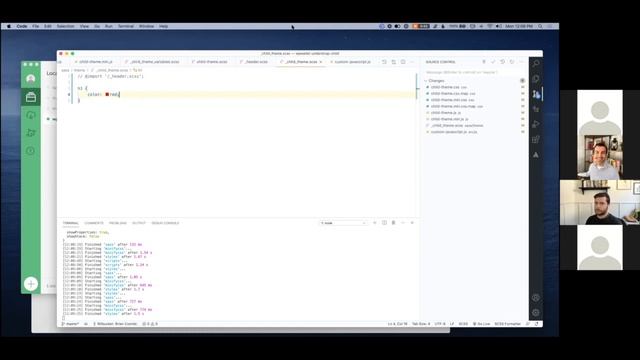Click Go Live in the status bar
The height and width of the screenshot is (360, 640).
[x=482, y=324]
